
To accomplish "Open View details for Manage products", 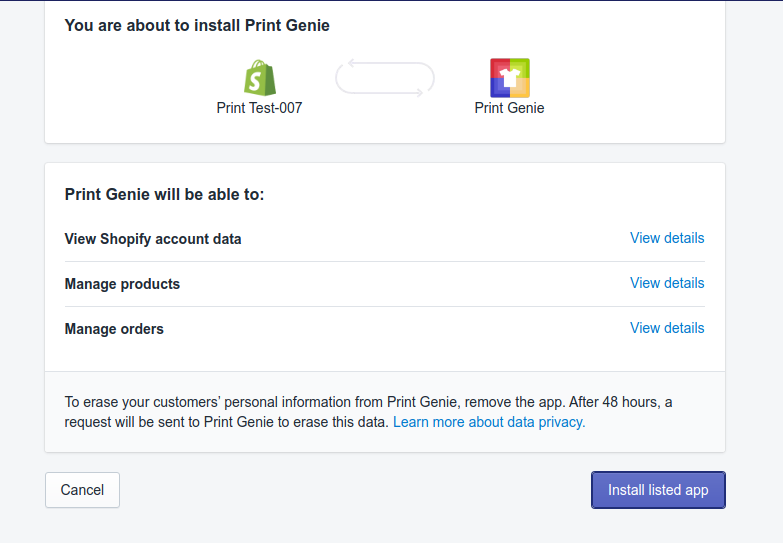I will [667, 283].
